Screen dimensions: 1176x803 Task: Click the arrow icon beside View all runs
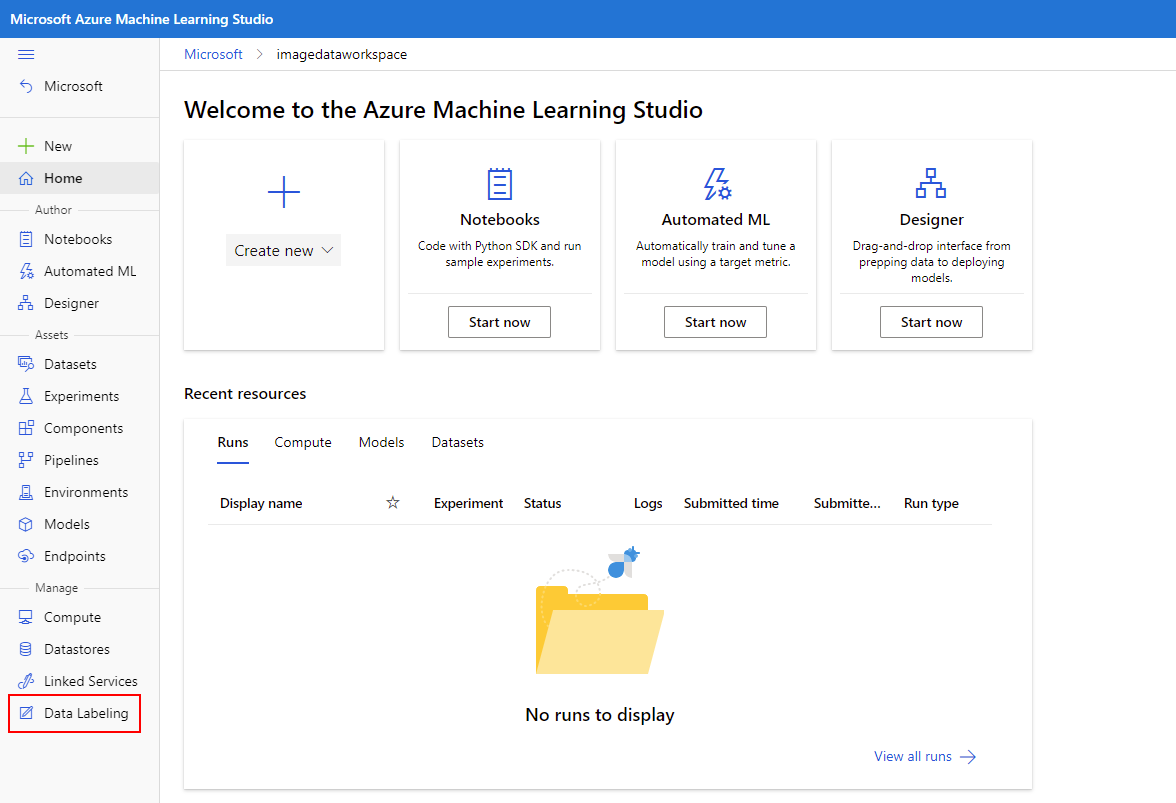coord(968,757)
